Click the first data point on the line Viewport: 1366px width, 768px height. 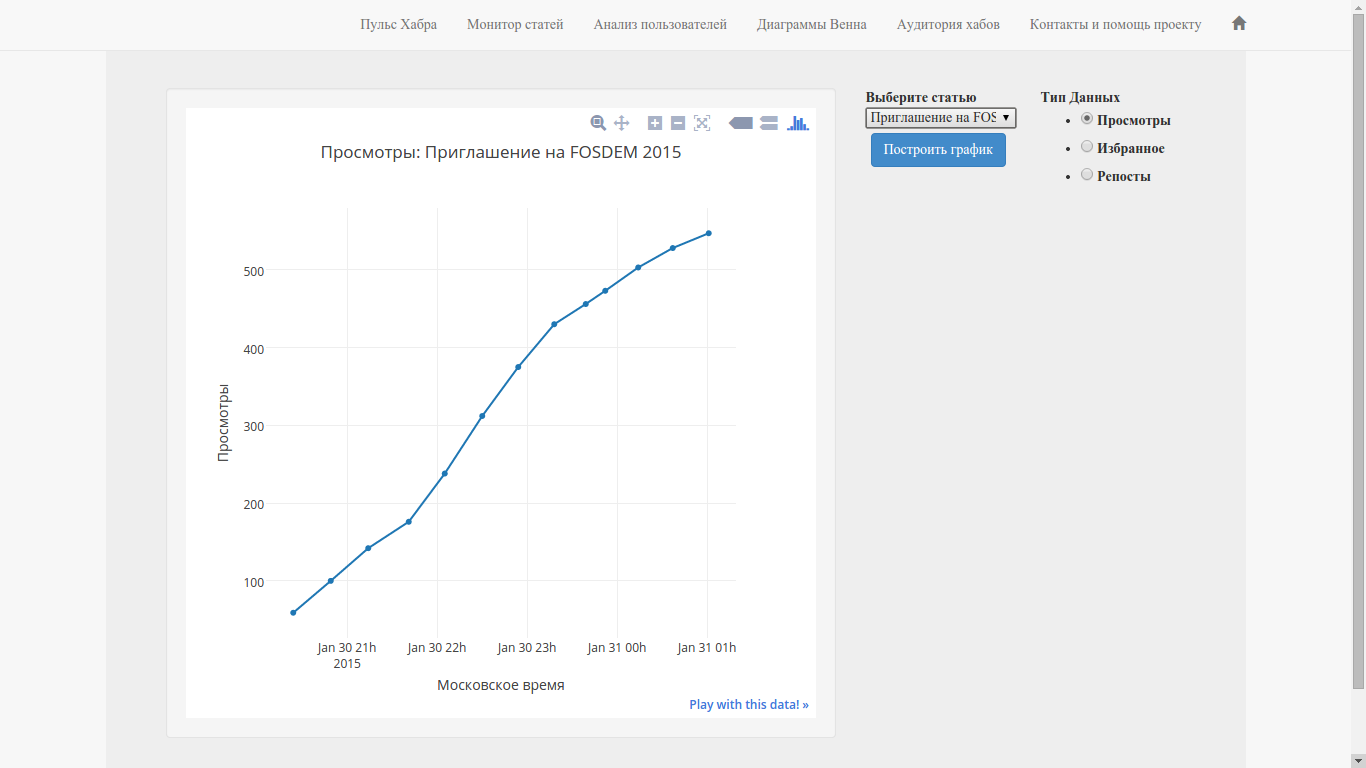tap(293, 612)
